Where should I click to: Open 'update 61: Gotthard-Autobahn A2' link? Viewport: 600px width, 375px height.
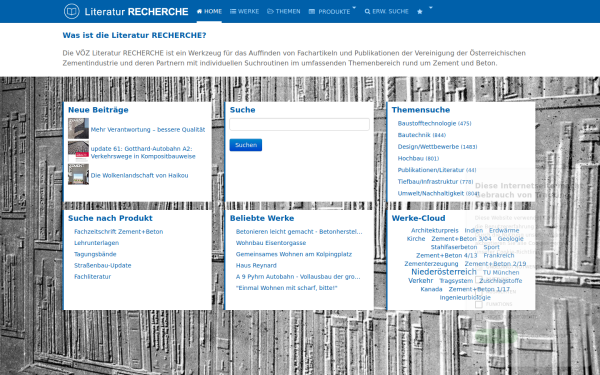143,152
